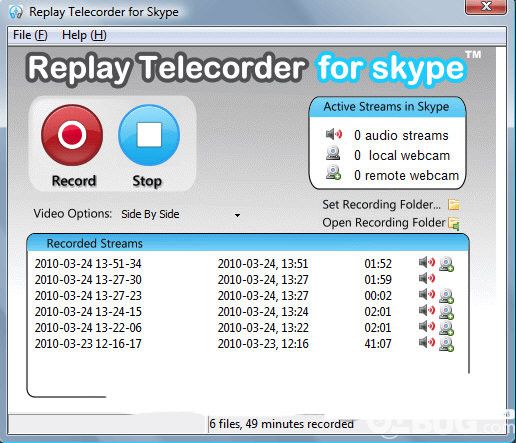Click speaker icon for 13-24-15 recording
Image resolution: width=516 pixels, height=443 pixels.
(427, 310)
